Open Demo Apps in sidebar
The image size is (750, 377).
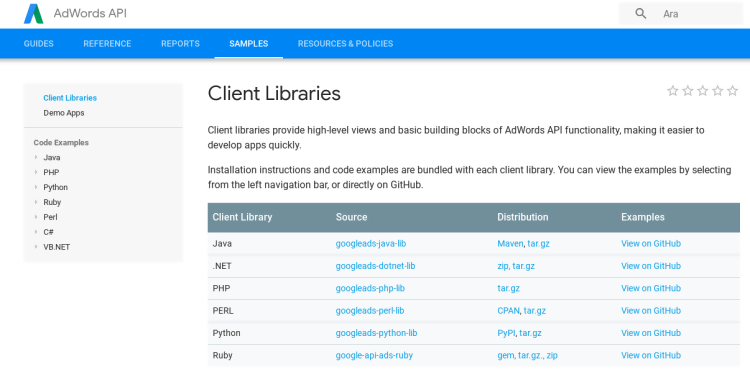(64, 113)
